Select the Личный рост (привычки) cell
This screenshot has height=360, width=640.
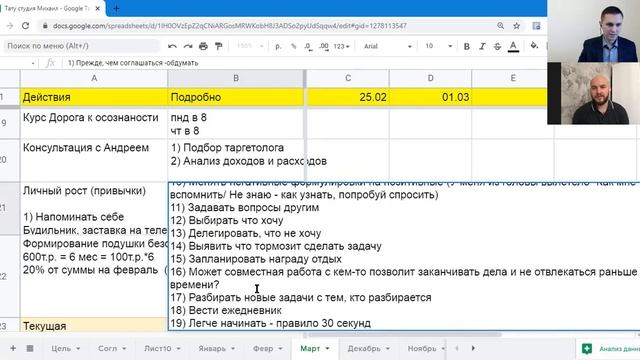click(x=94, y=208)
